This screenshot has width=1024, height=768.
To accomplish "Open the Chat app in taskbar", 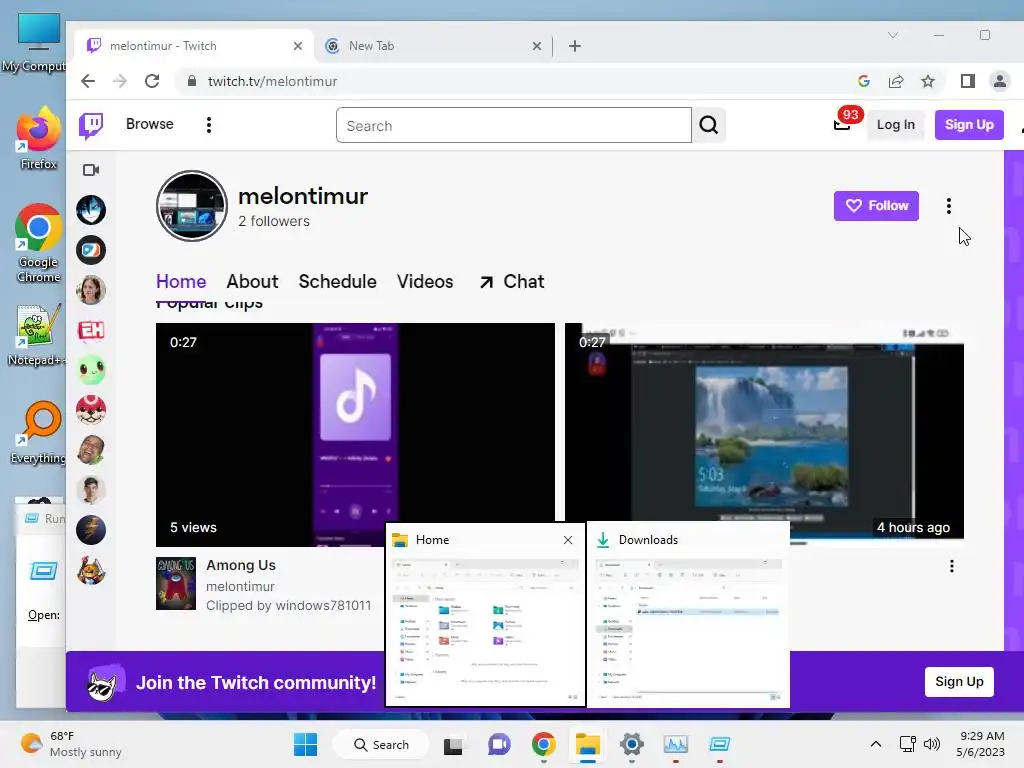I will pos(499,744).
